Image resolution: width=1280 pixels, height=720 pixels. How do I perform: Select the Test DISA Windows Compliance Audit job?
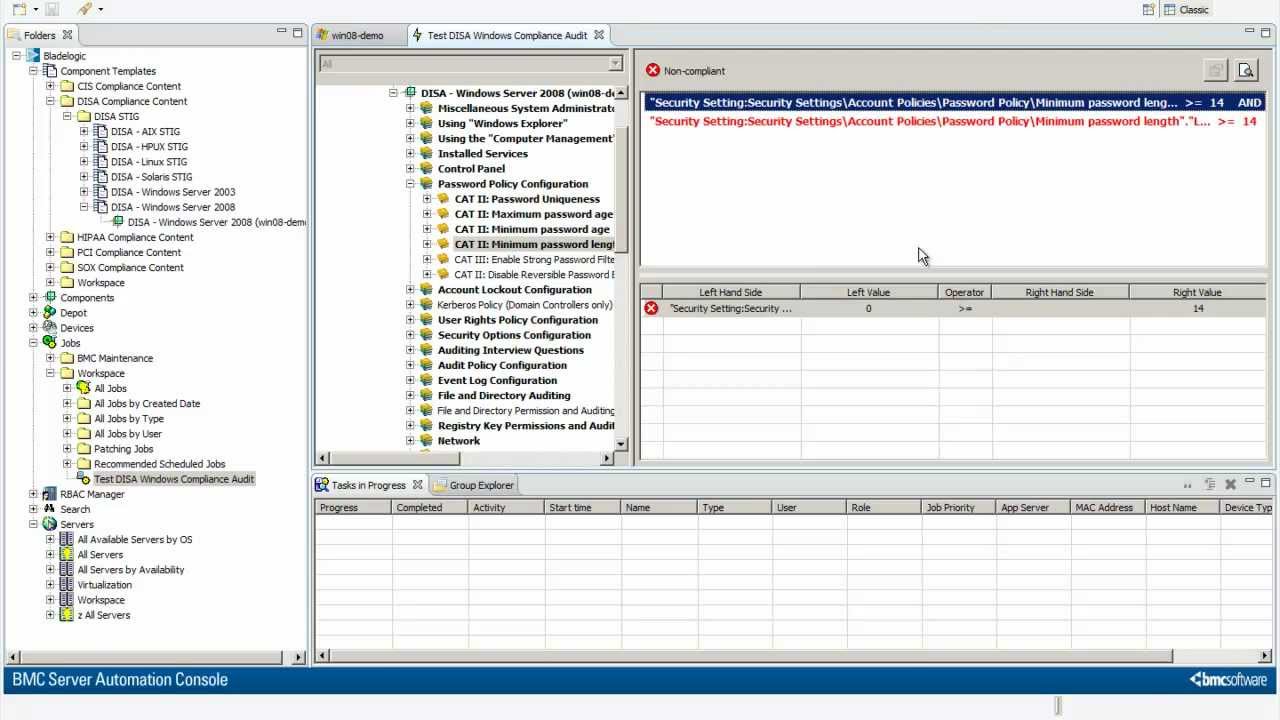point(174,479)
